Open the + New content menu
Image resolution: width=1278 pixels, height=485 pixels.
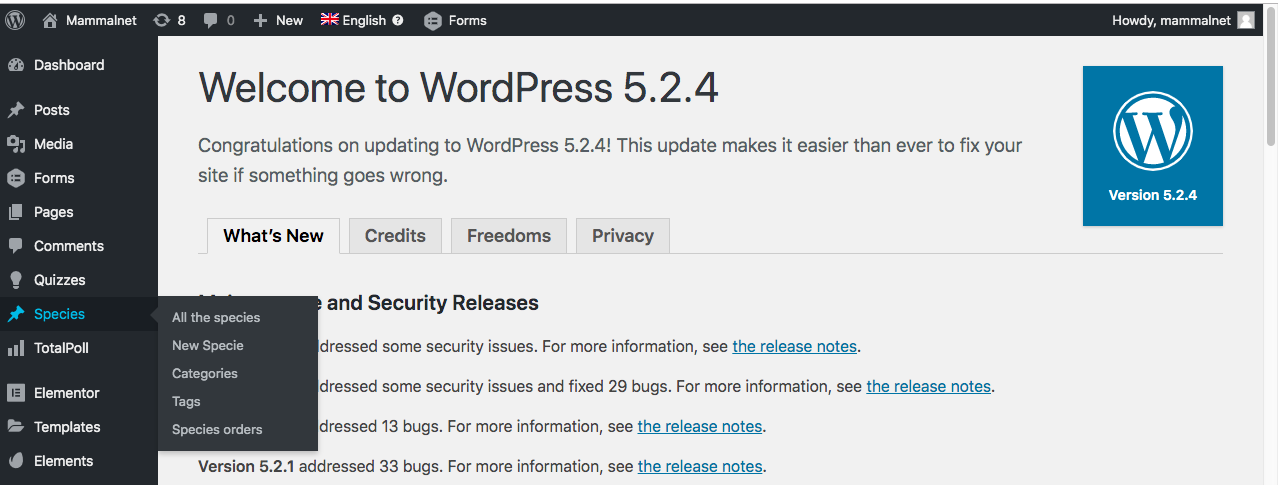click(278, 20)
